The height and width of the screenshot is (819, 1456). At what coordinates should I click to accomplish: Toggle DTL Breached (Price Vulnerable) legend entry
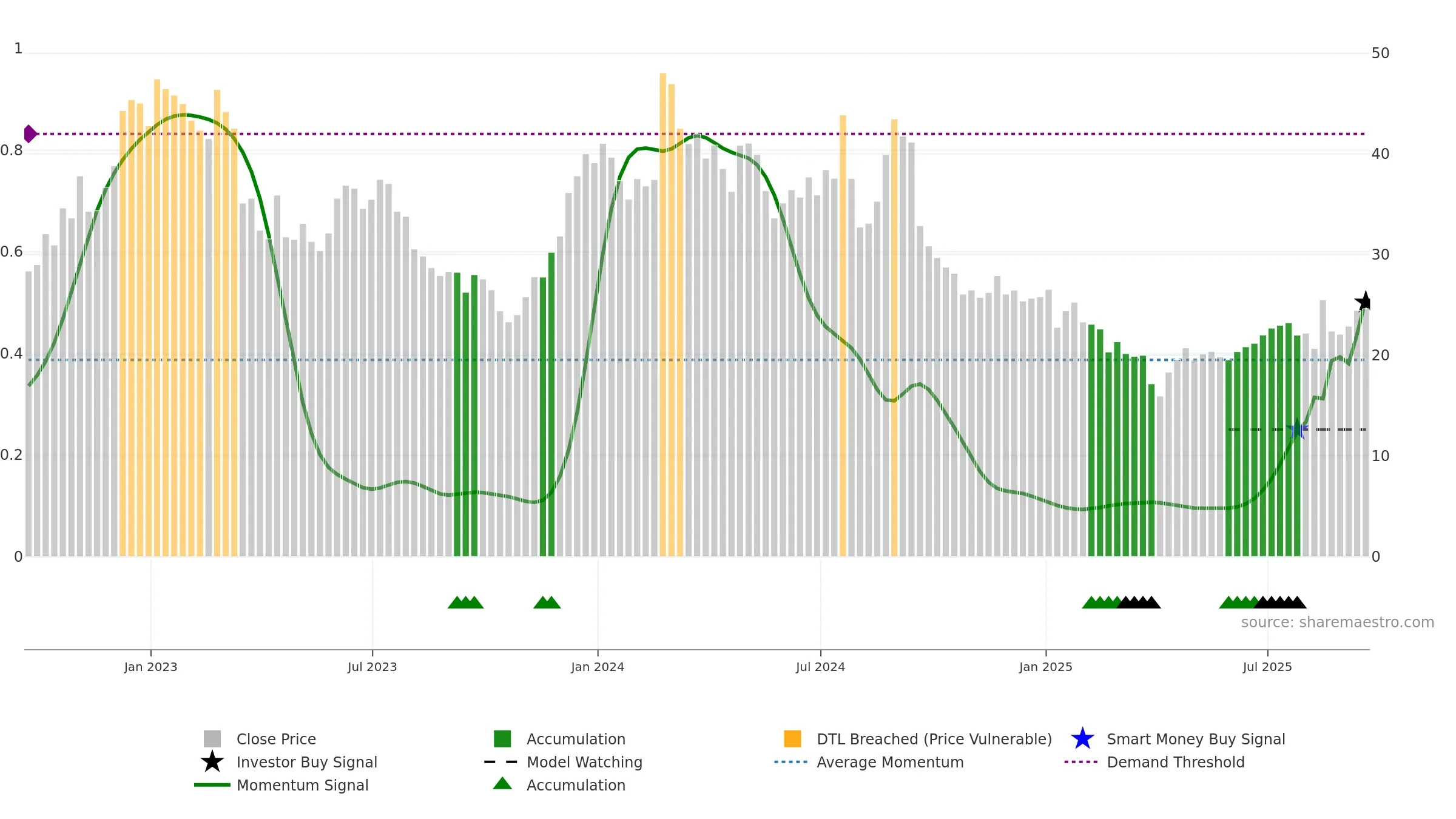pos(917,739)
